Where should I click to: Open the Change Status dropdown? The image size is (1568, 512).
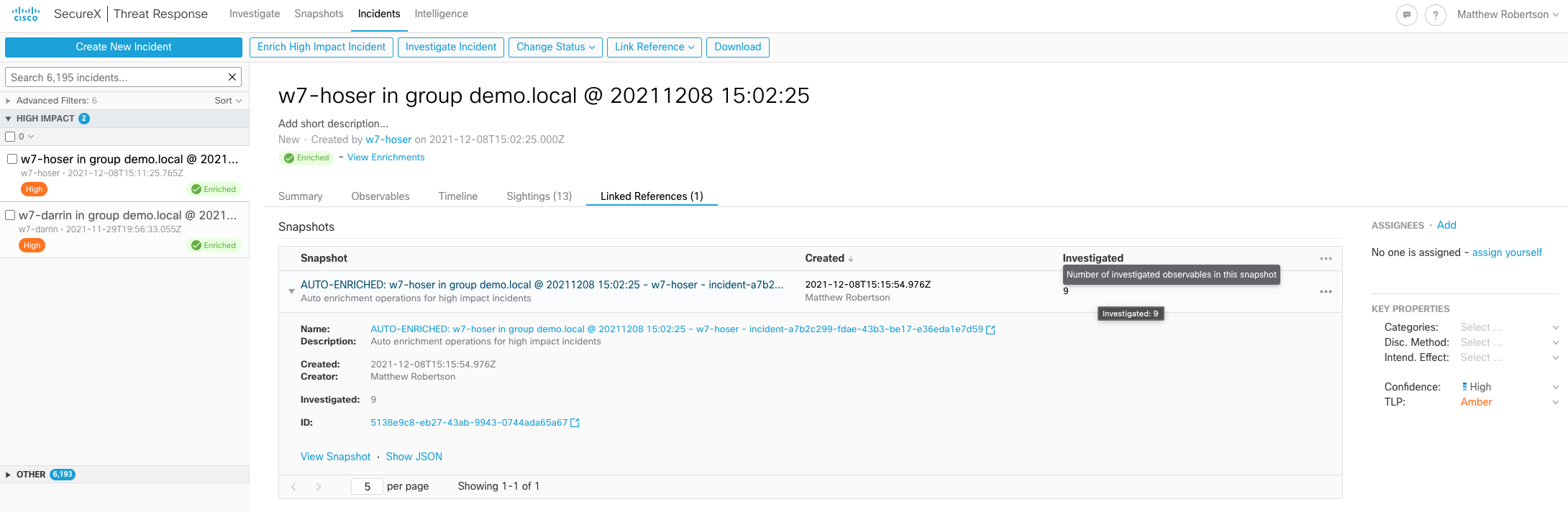[555, 47]
